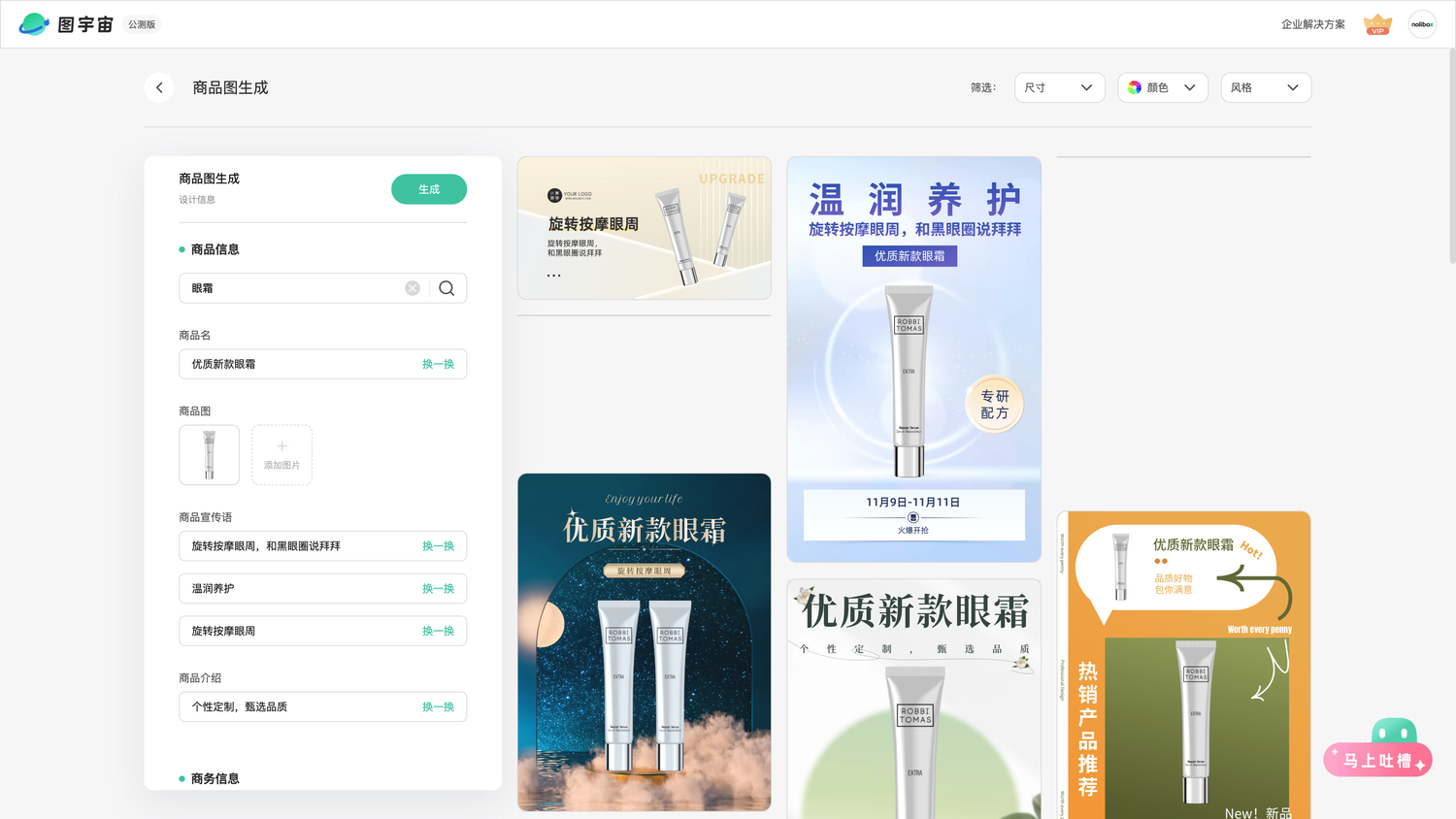Screen dimensions: 1456x819
Task: Go back with the arrow button
Action: click(x=159, y=87)
